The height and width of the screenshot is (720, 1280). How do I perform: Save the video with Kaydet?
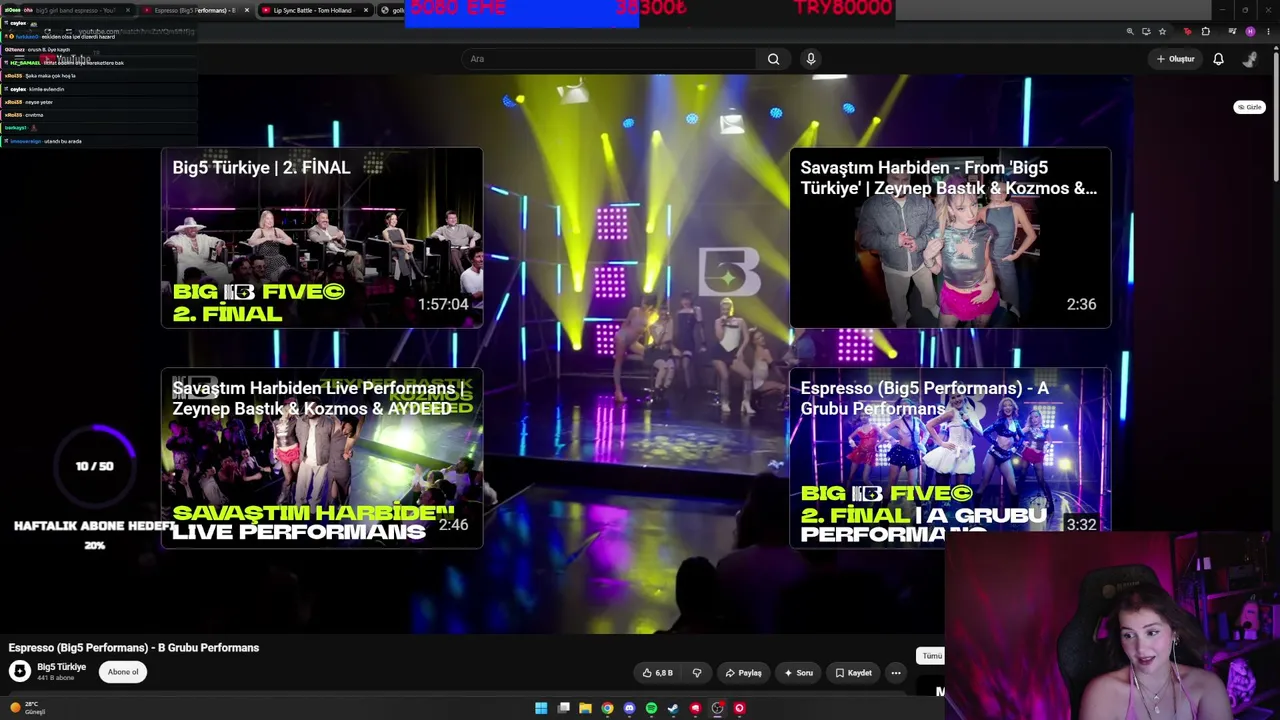tap(854, 673)
